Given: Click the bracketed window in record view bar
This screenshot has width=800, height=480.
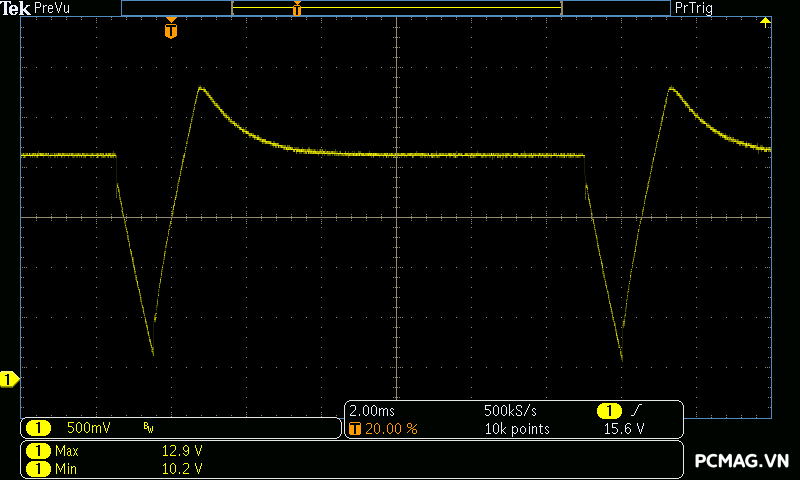Looking at the screenshot, I should click(396, 8).
